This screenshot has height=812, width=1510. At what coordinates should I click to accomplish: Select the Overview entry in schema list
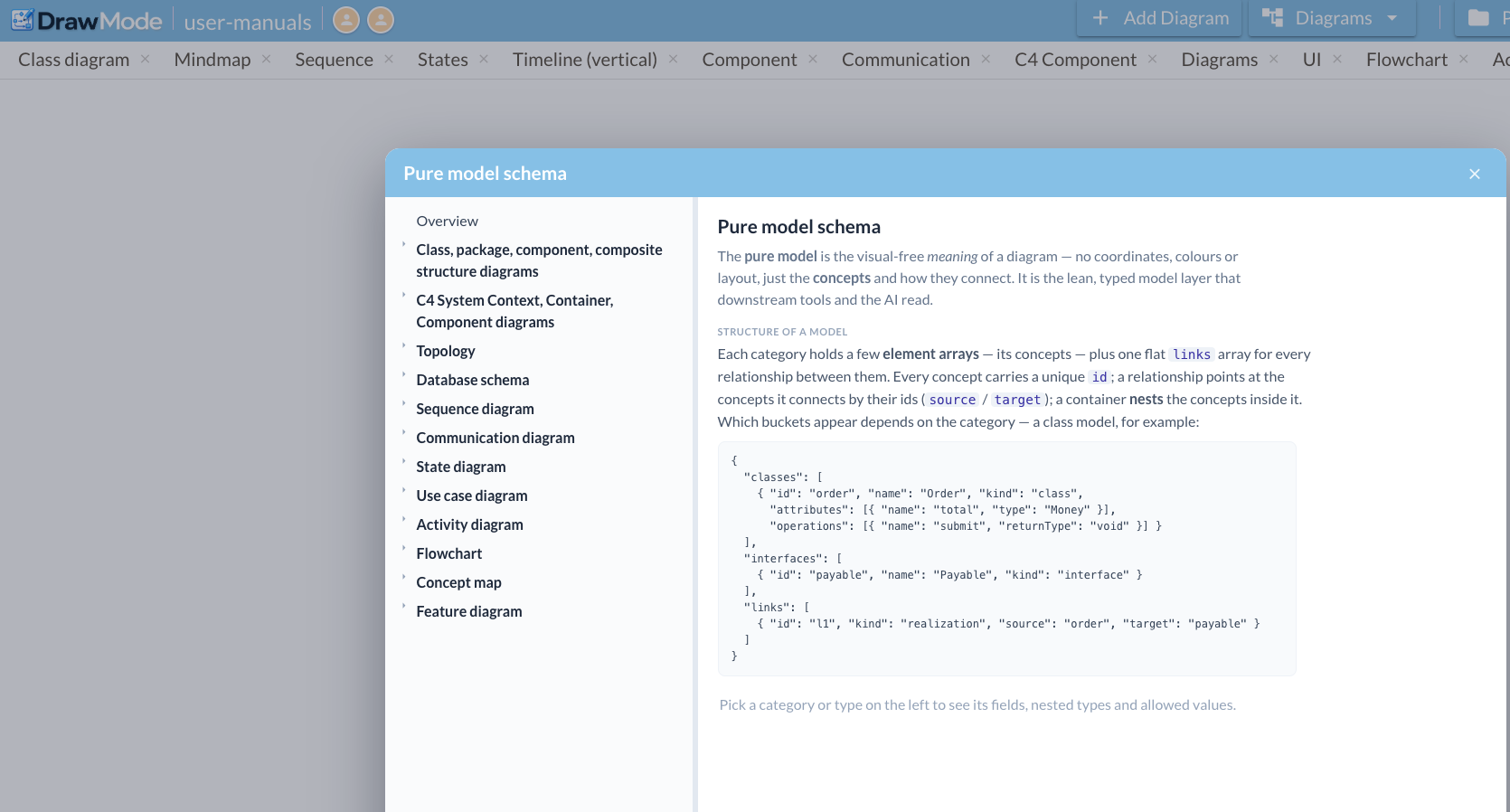click(x=447, y=221)
